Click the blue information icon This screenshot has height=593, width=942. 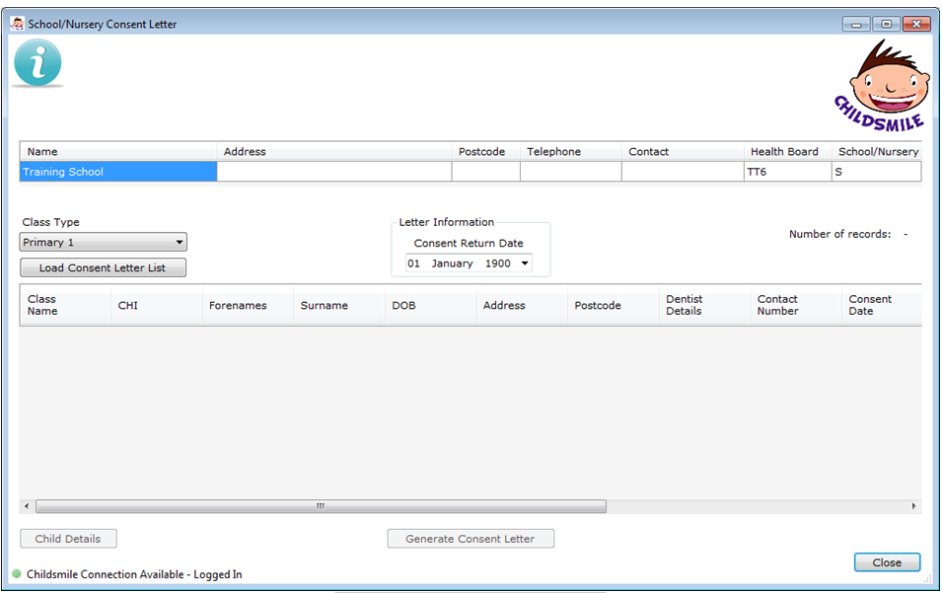point(38,64)
